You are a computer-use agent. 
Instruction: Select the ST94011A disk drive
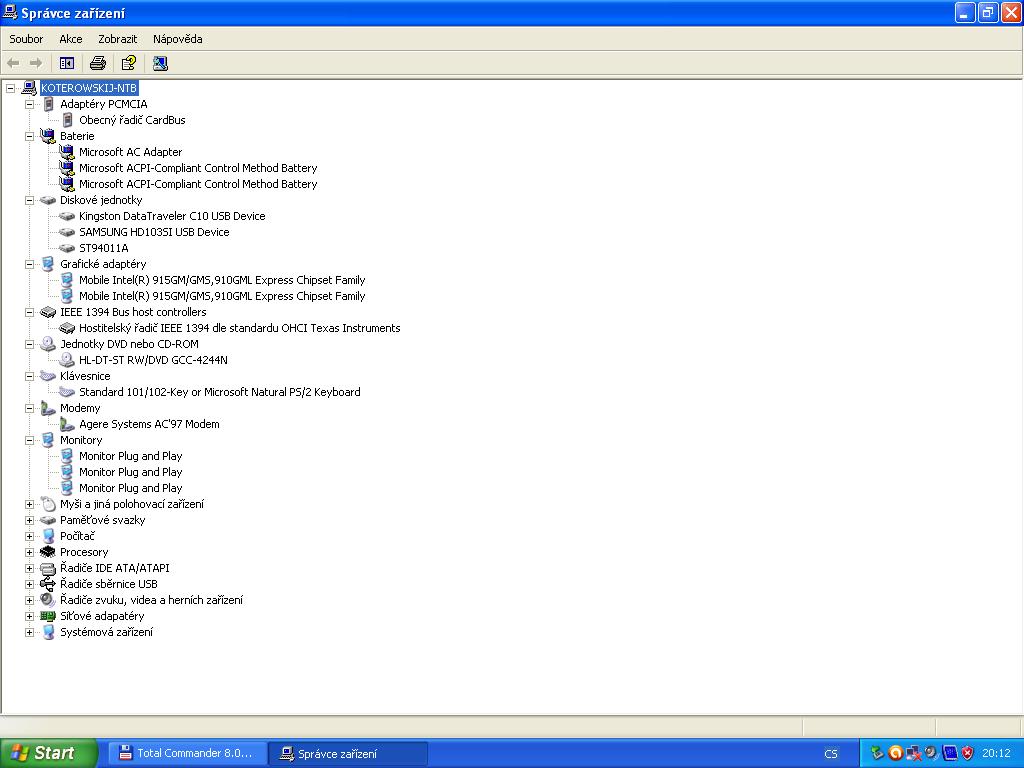(104, 248)
